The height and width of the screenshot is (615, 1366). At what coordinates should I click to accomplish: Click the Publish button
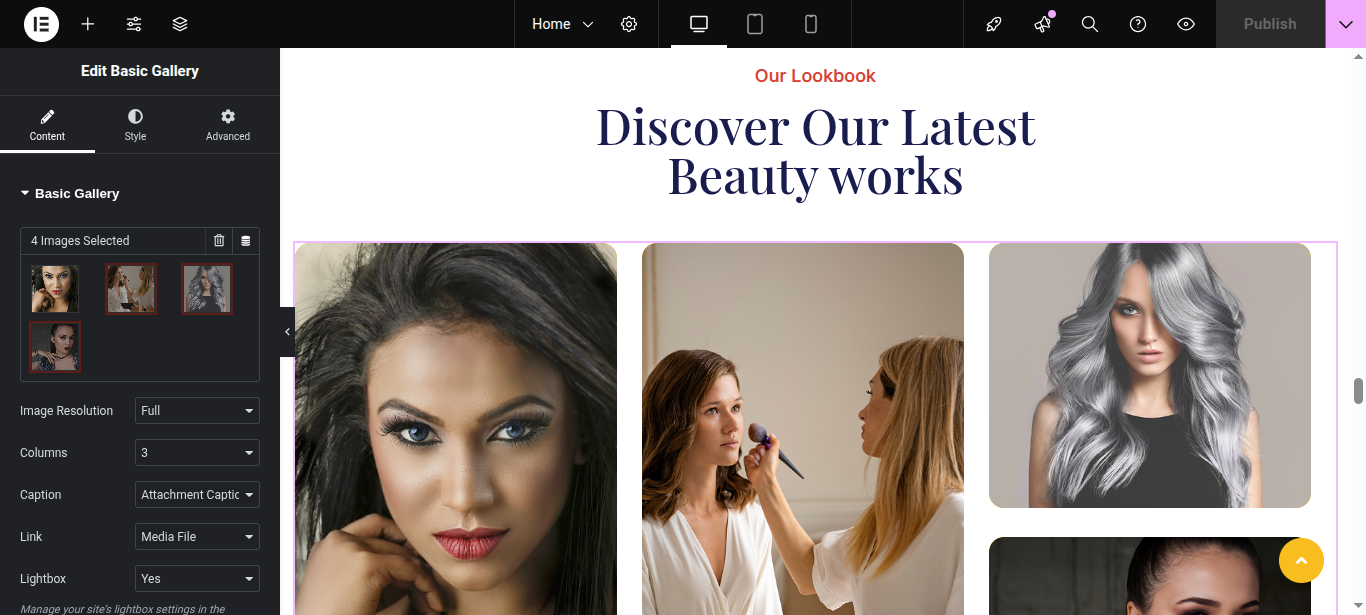[1270, 24]
